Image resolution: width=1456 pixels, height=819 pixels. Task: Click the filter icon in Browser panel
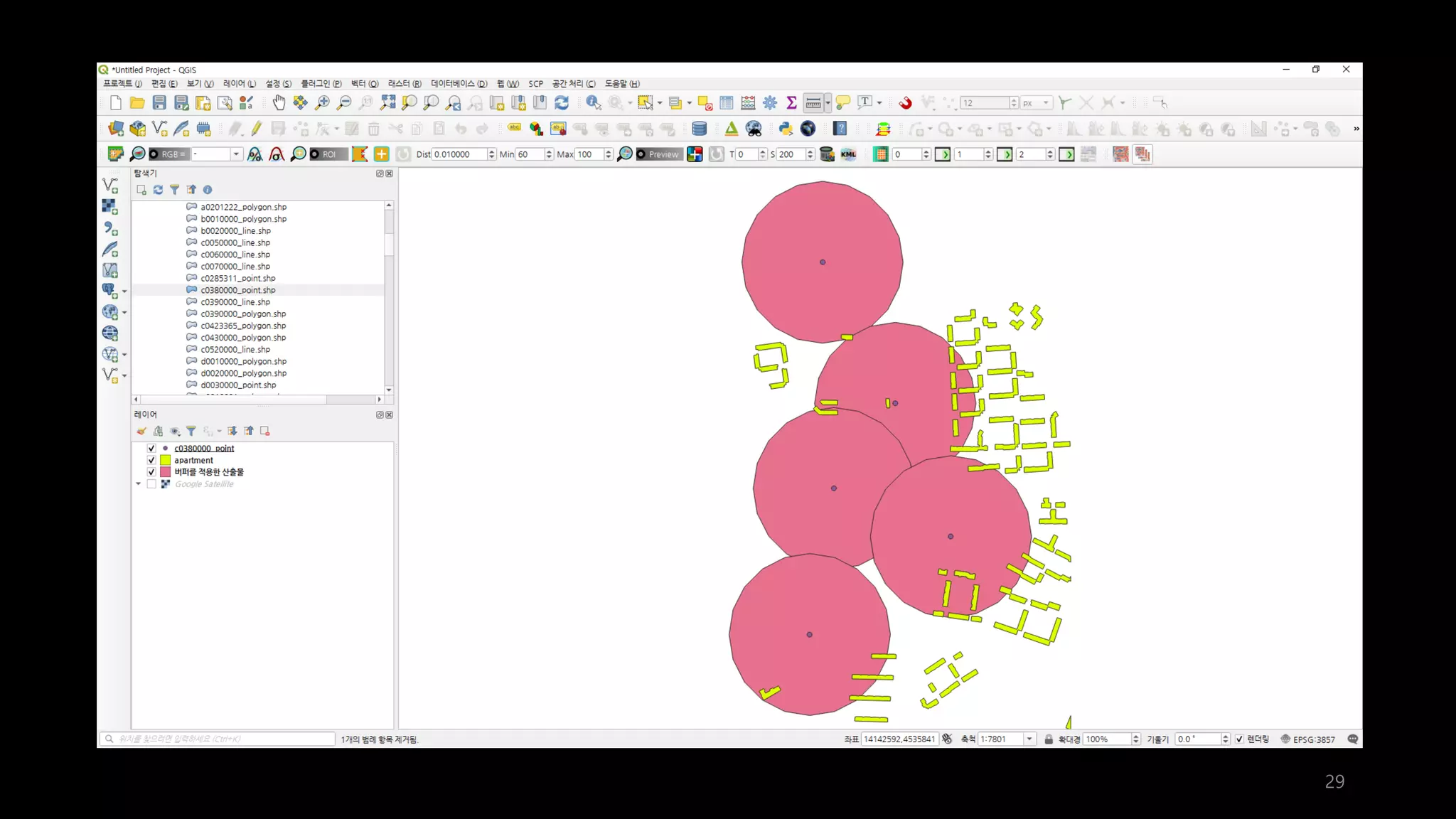174,190
